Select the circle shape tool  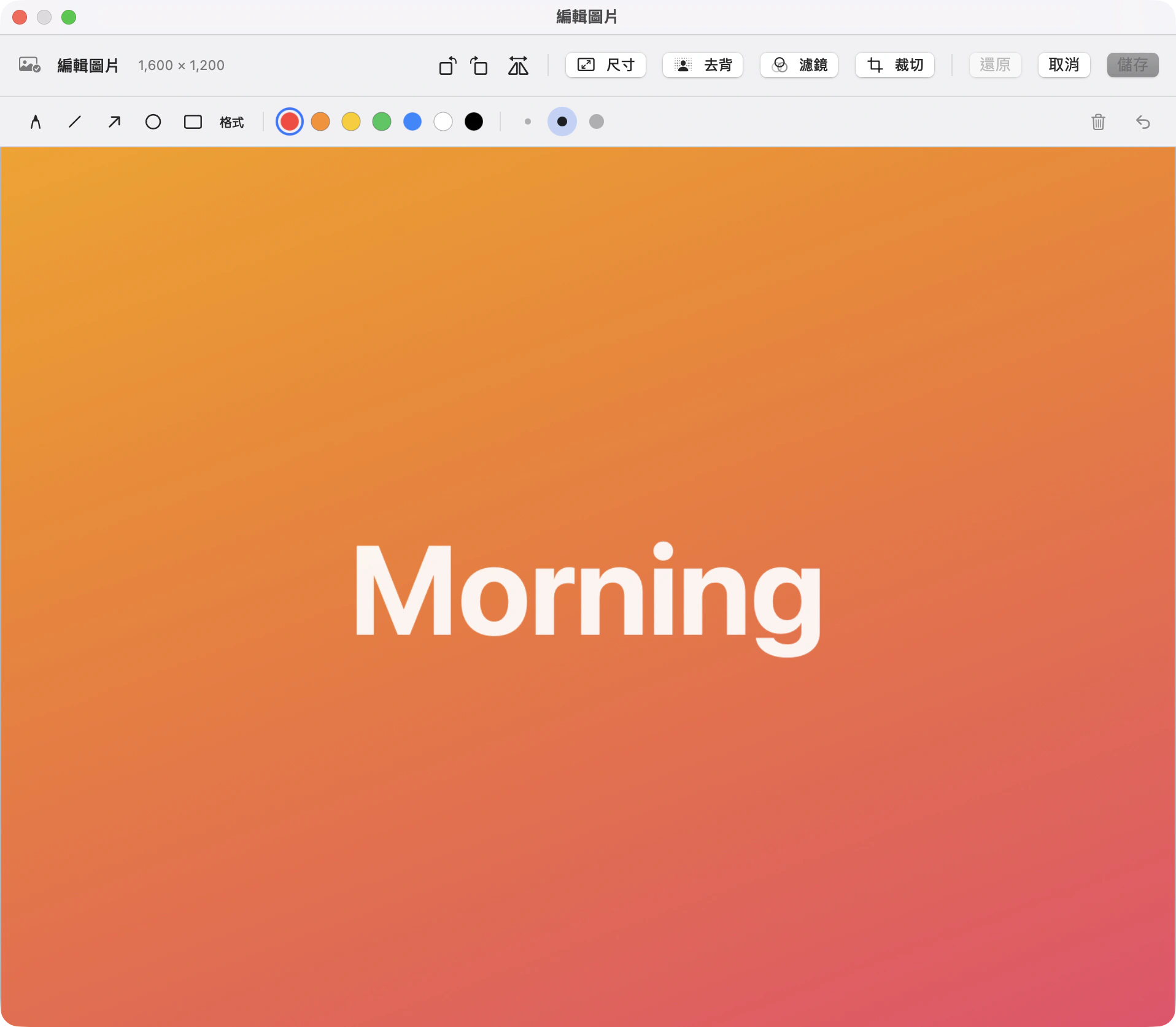(x=153, y=122)
